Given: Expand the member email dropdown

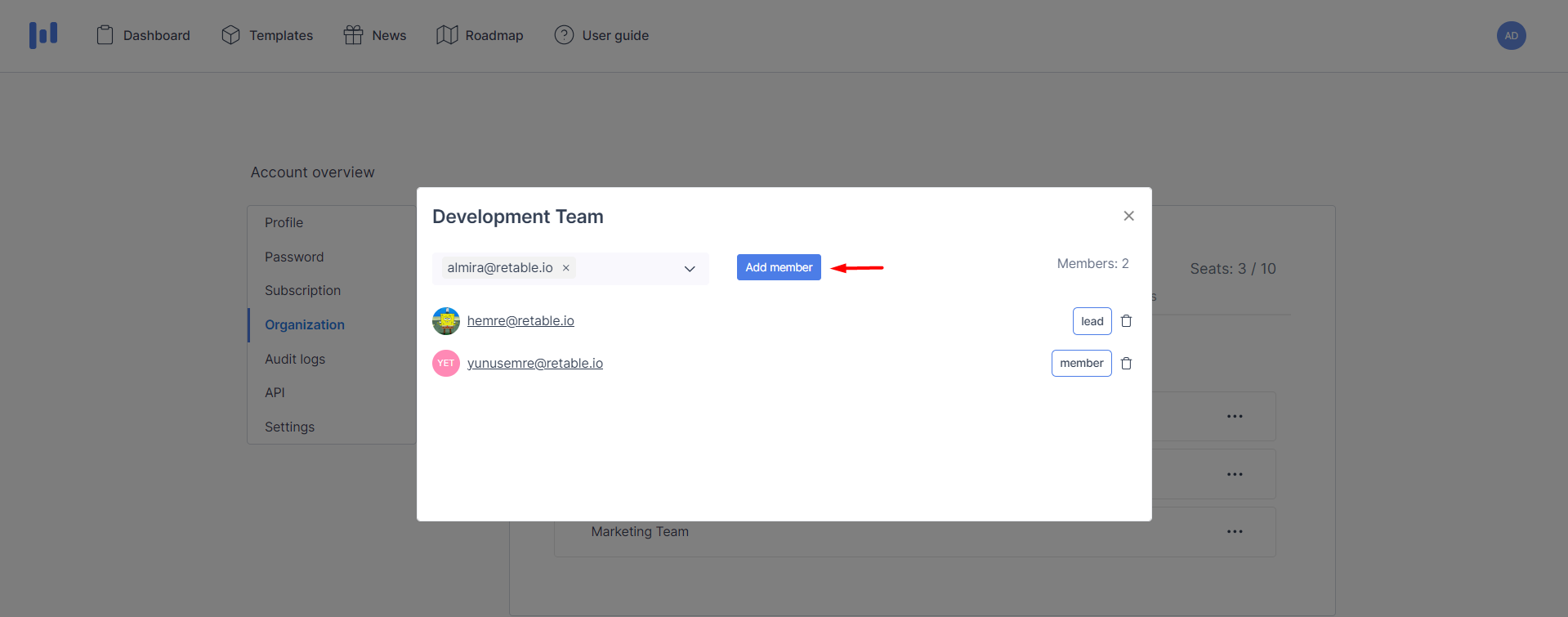Looking at the screenshot, I should click(690, 269).
